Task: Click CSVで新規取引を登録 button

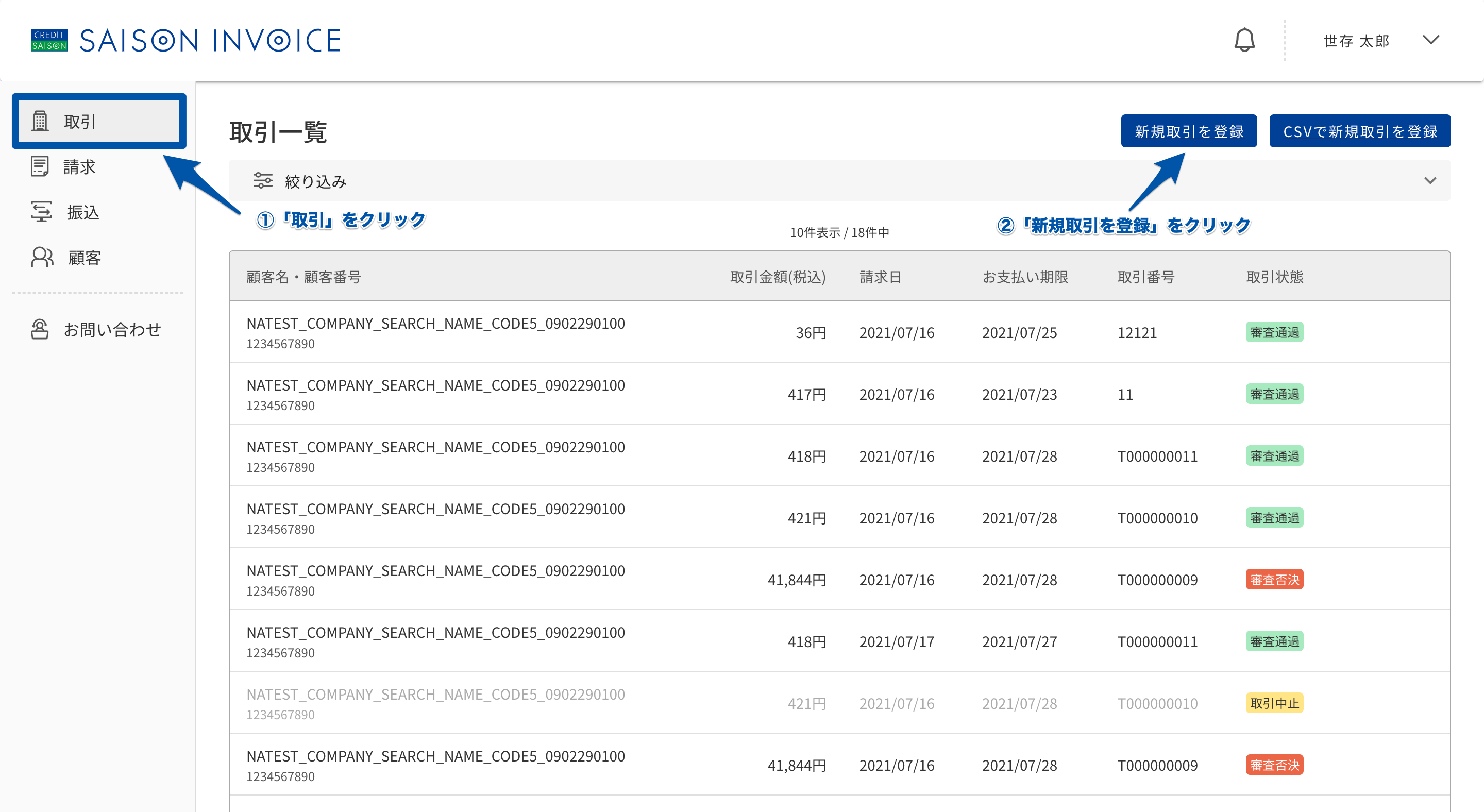Action: pyautogui.click(x=1360, y=131)
